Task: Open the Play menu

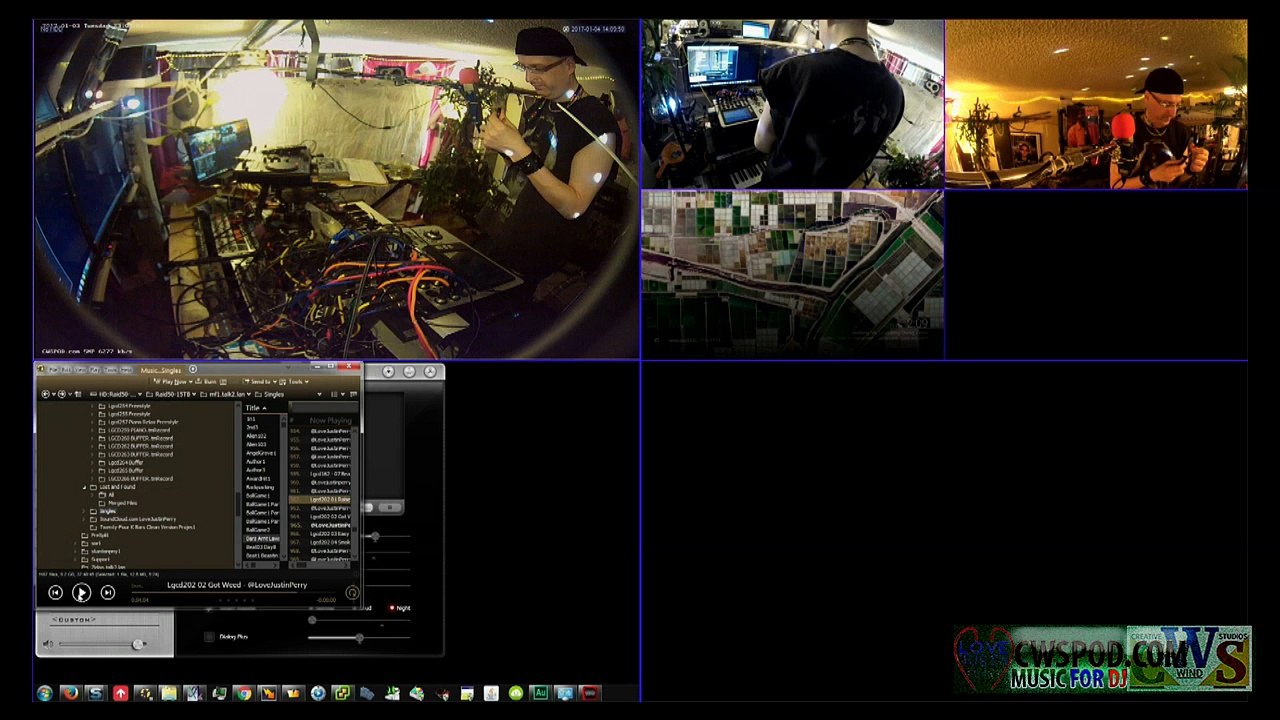Action: 95,370
